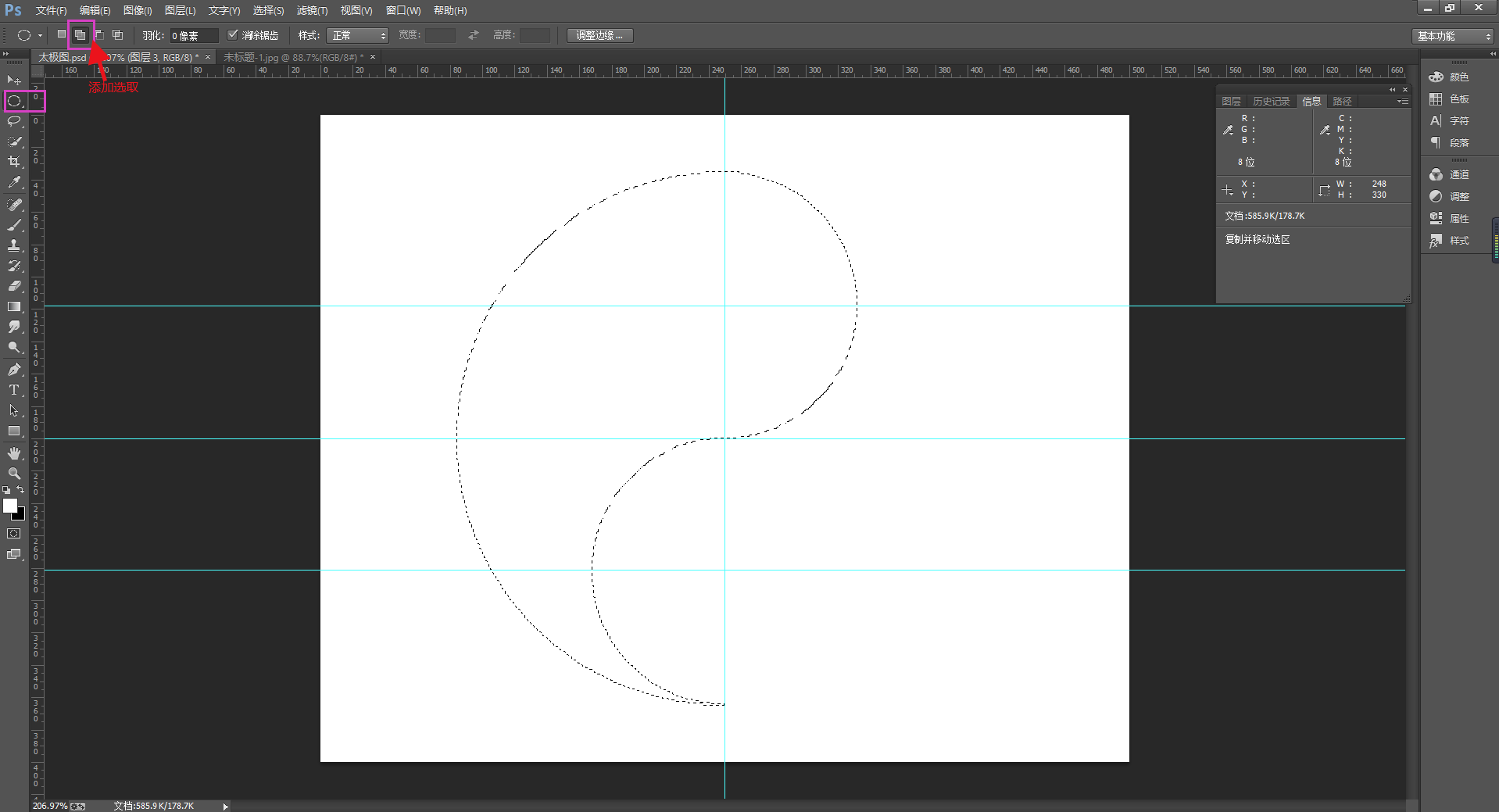Open RGB eyedropper readout options
This screenshot has width=1499, height=812.
tap(1229, 131)
